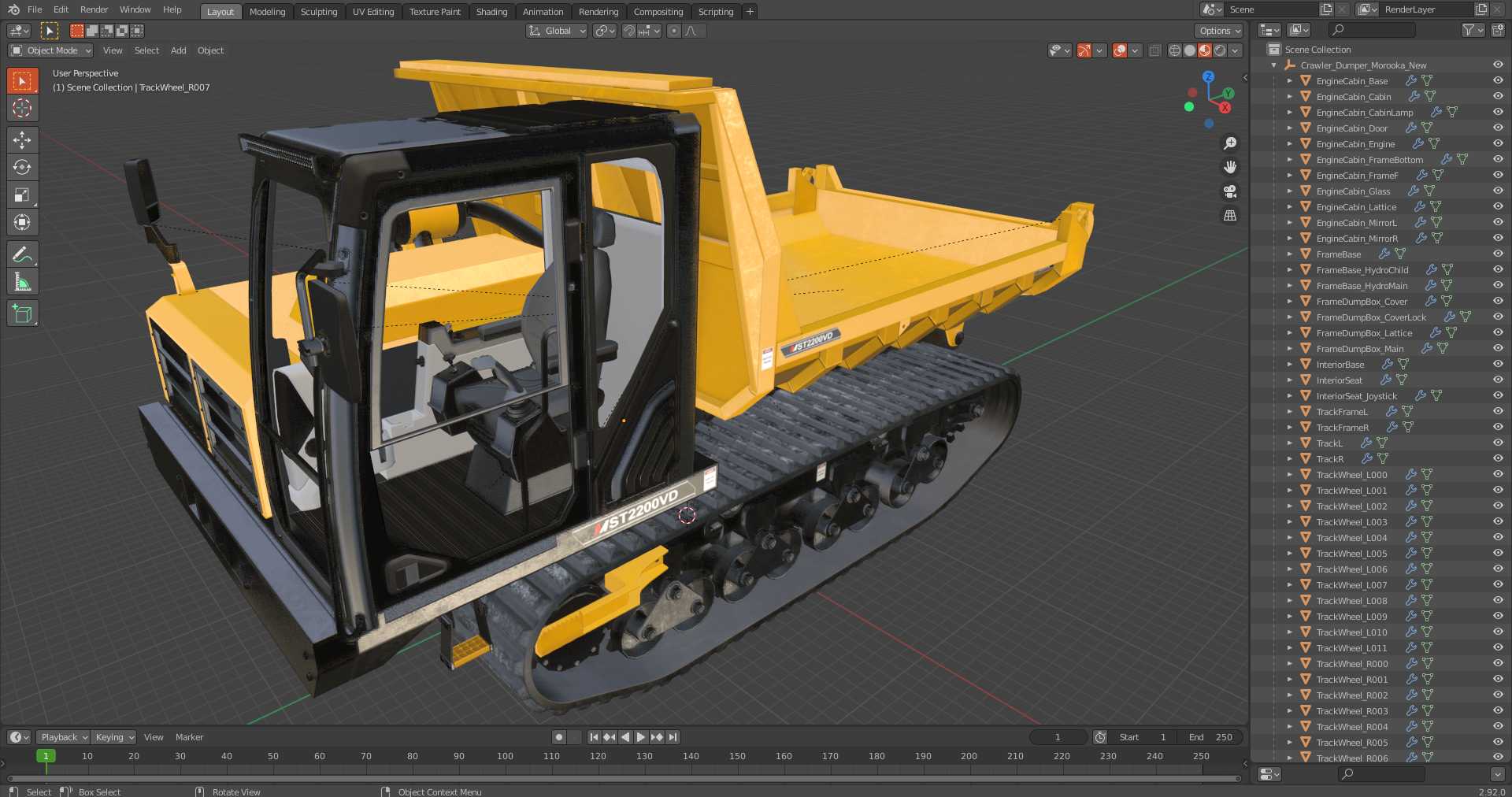Toggle auto keying record button
The width and height of the screenshot is (1512, 797).
pos(559,737)
